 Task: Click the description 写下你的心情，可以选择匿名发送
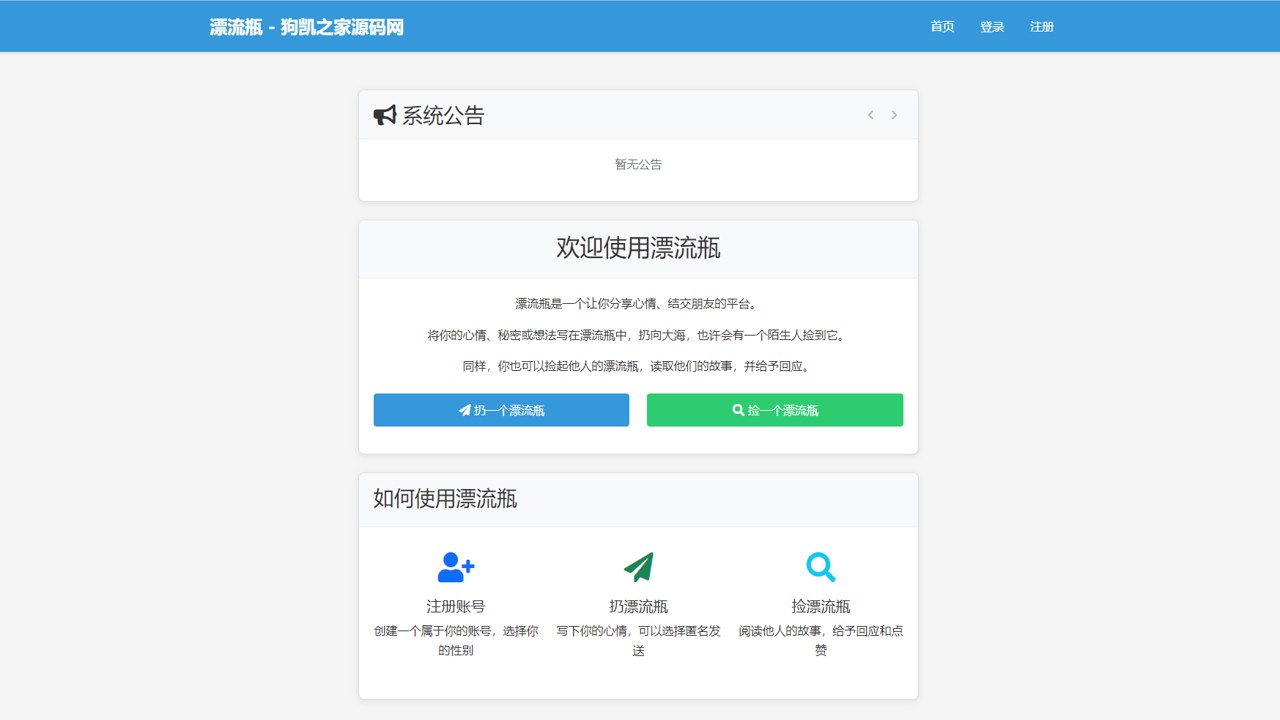point(638,641)
